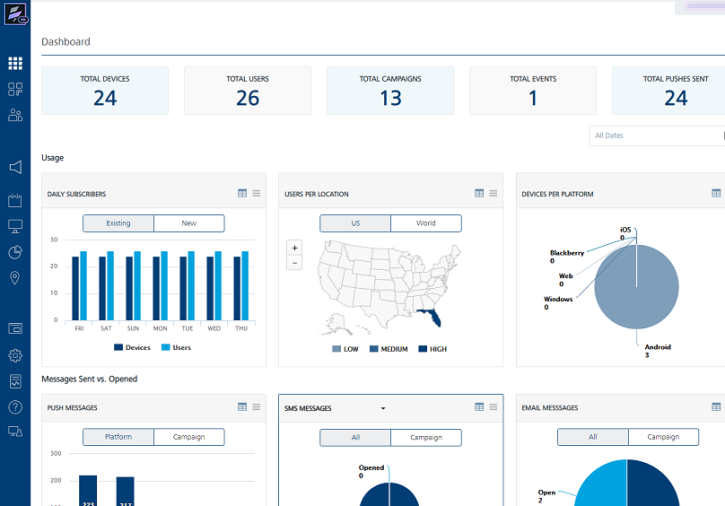The image size is (725, 506).
Task: Open the All Dates filter dropdown
Action: 657,136
